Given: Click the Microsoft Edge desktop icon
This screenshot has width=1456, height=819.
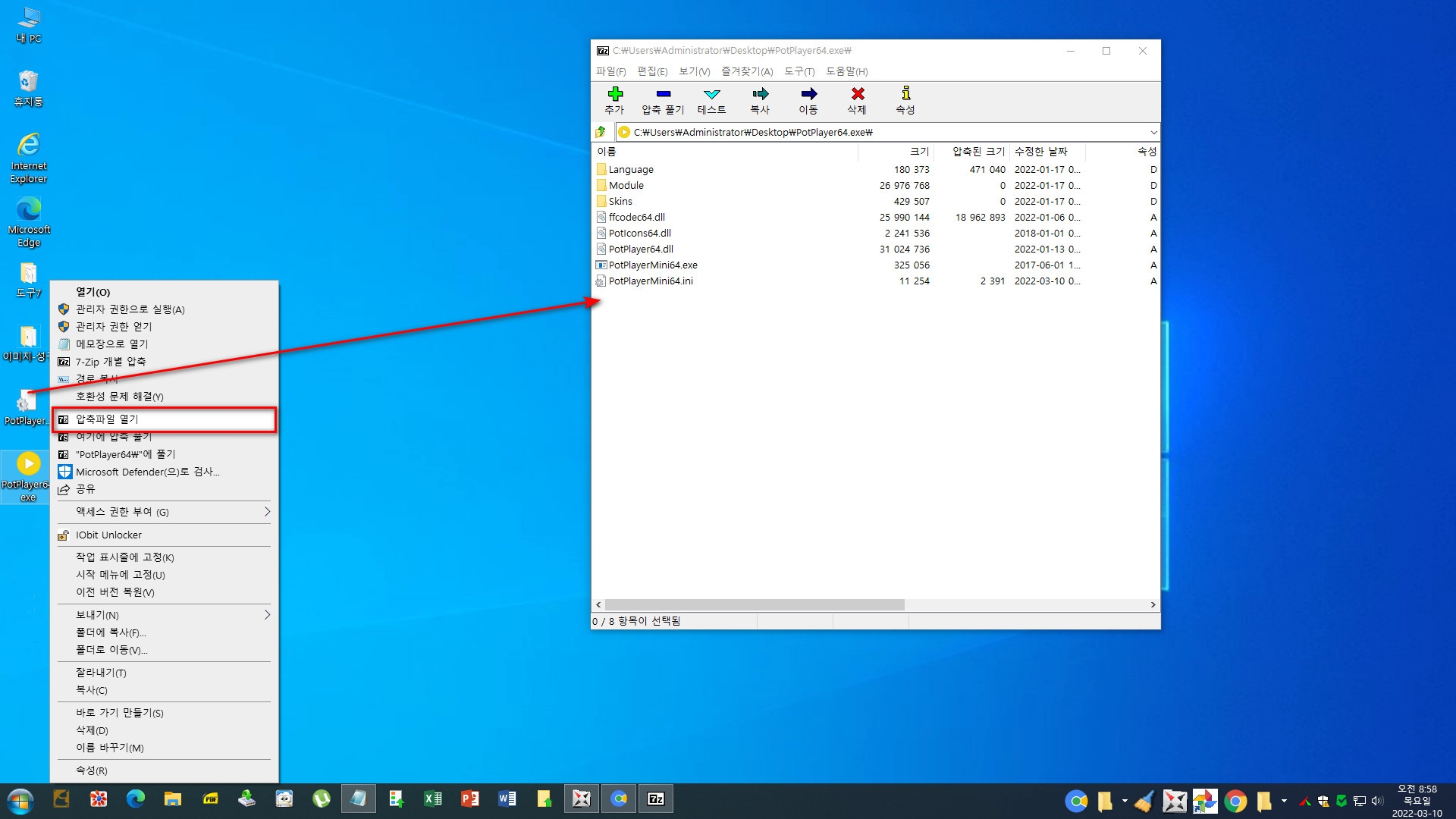Looking at the screenshot, I should pyautogui.click(x=29, y=222).
